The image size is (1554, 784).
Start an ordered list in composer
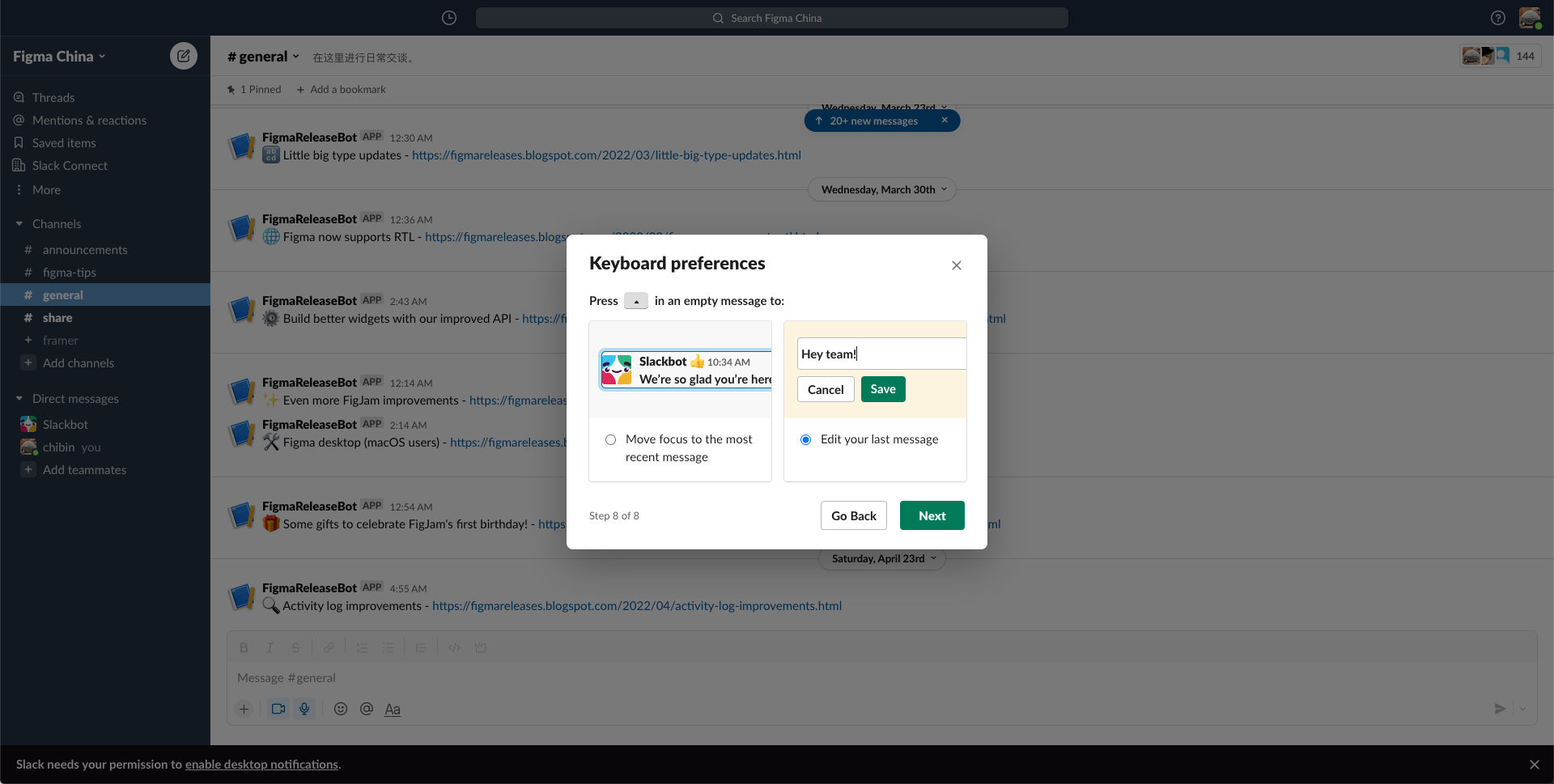tap(362, 647)
